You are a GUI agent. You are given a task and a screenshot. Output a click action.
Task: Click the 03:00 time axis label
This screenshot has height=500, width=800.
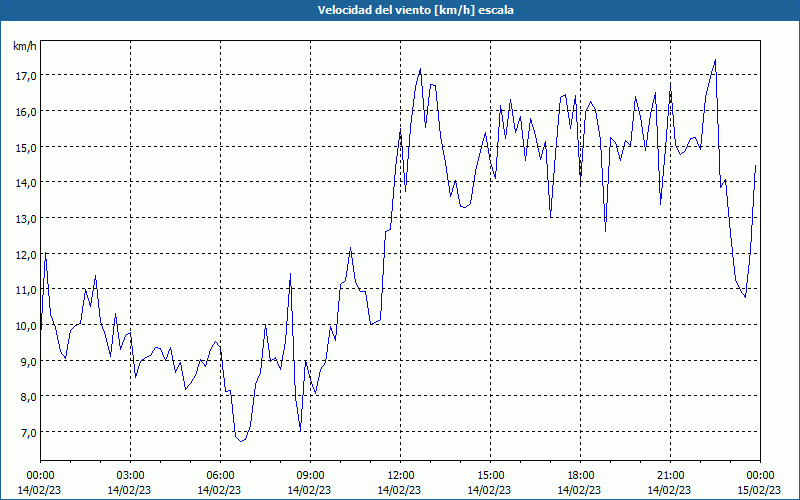click(130, 476)
